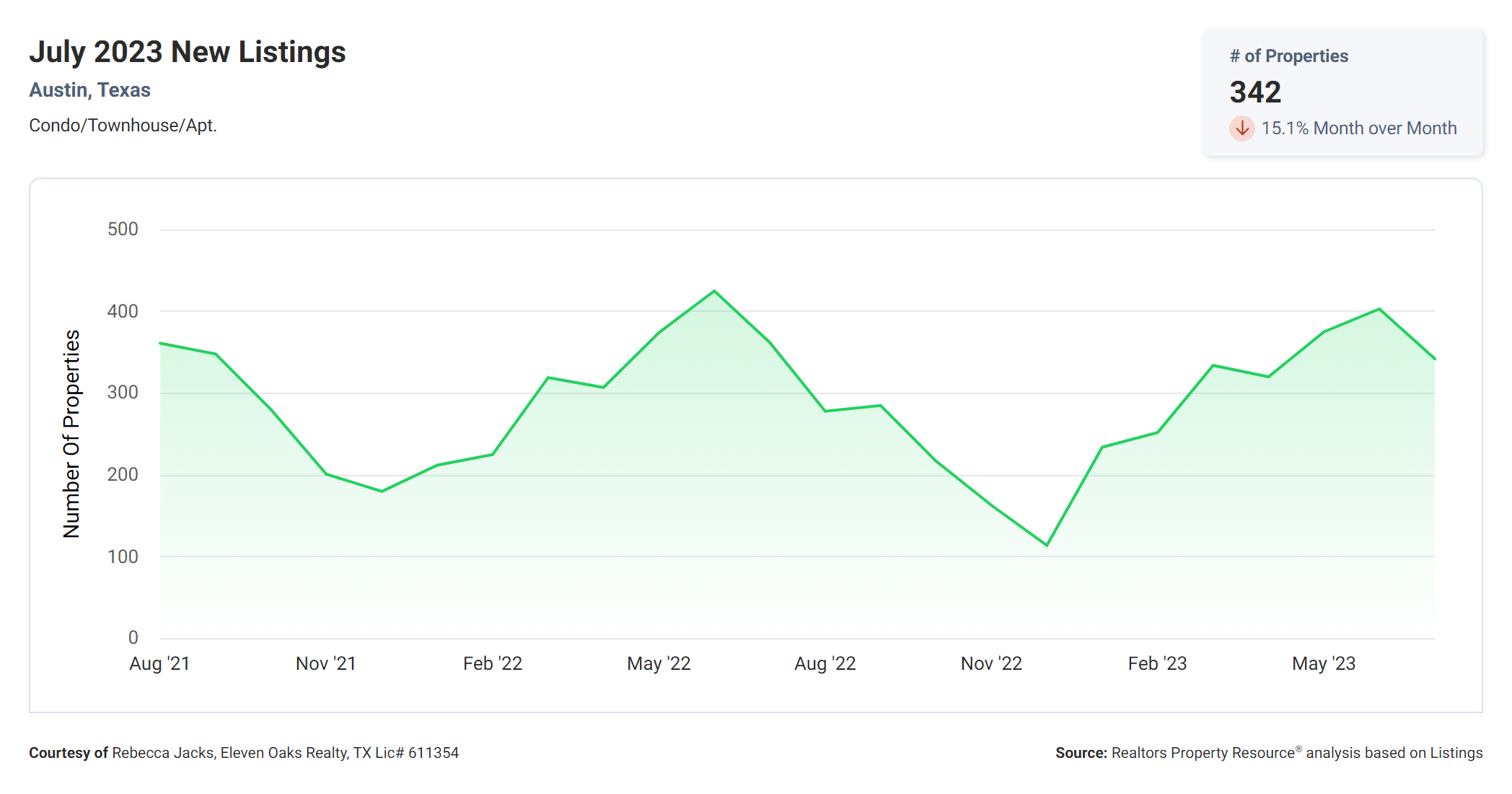Click the '# of Properties' card heading
Viewport: 1512px width, 794px height.
(x=1288, y=56)
